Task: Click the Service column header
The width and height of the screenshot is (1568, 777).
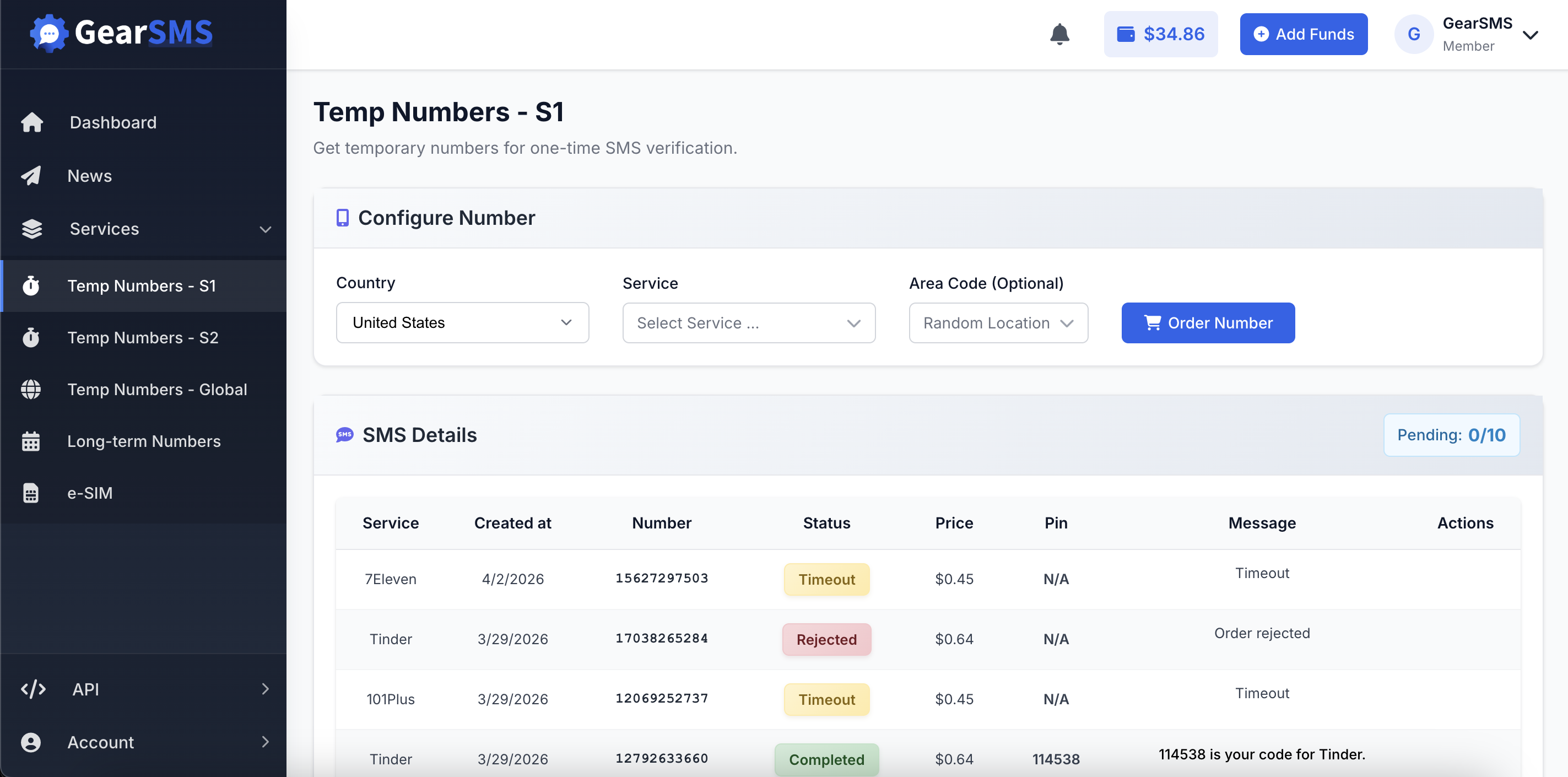Action: coord(390,523)
